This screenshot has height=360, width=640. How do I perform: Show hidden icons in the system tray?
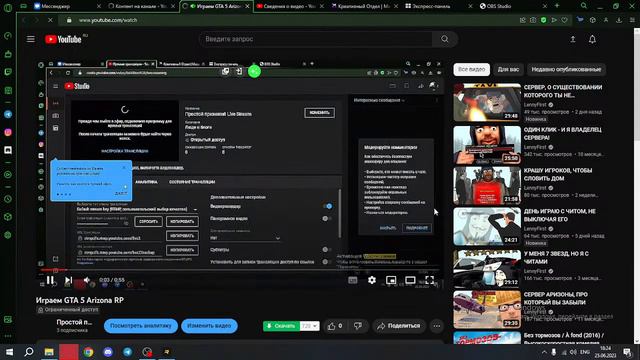[544, 352]
